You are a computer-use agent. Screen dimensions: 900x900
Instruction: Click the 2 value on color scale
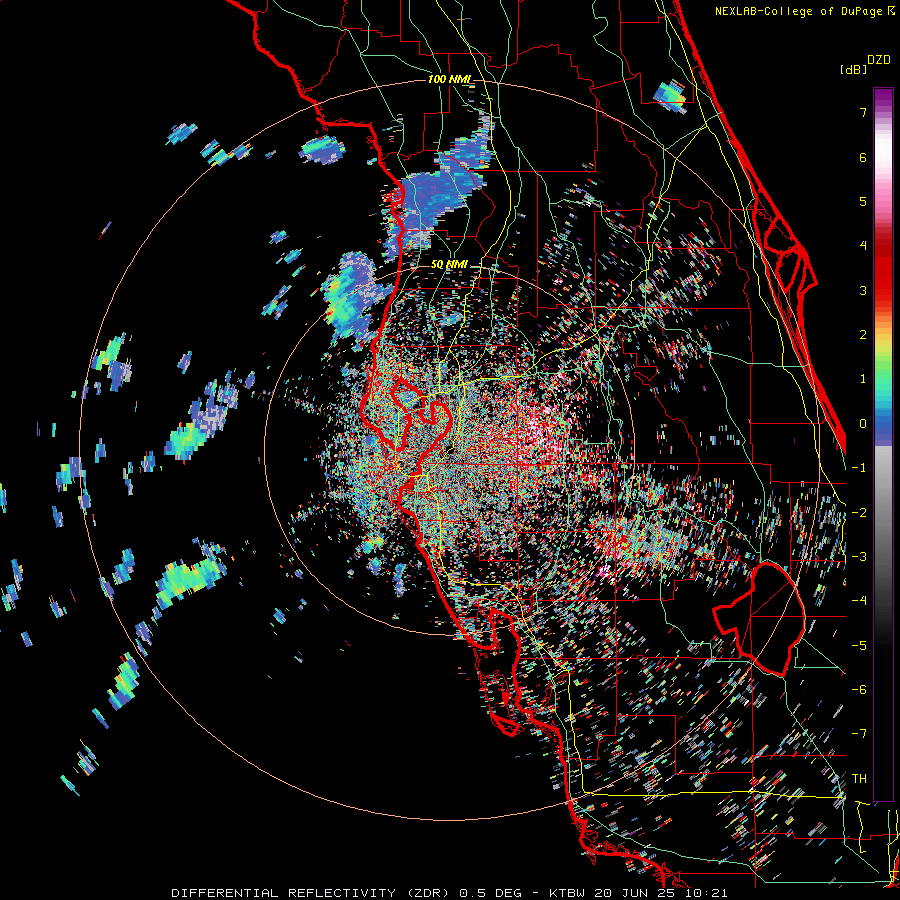coord(863,335)
